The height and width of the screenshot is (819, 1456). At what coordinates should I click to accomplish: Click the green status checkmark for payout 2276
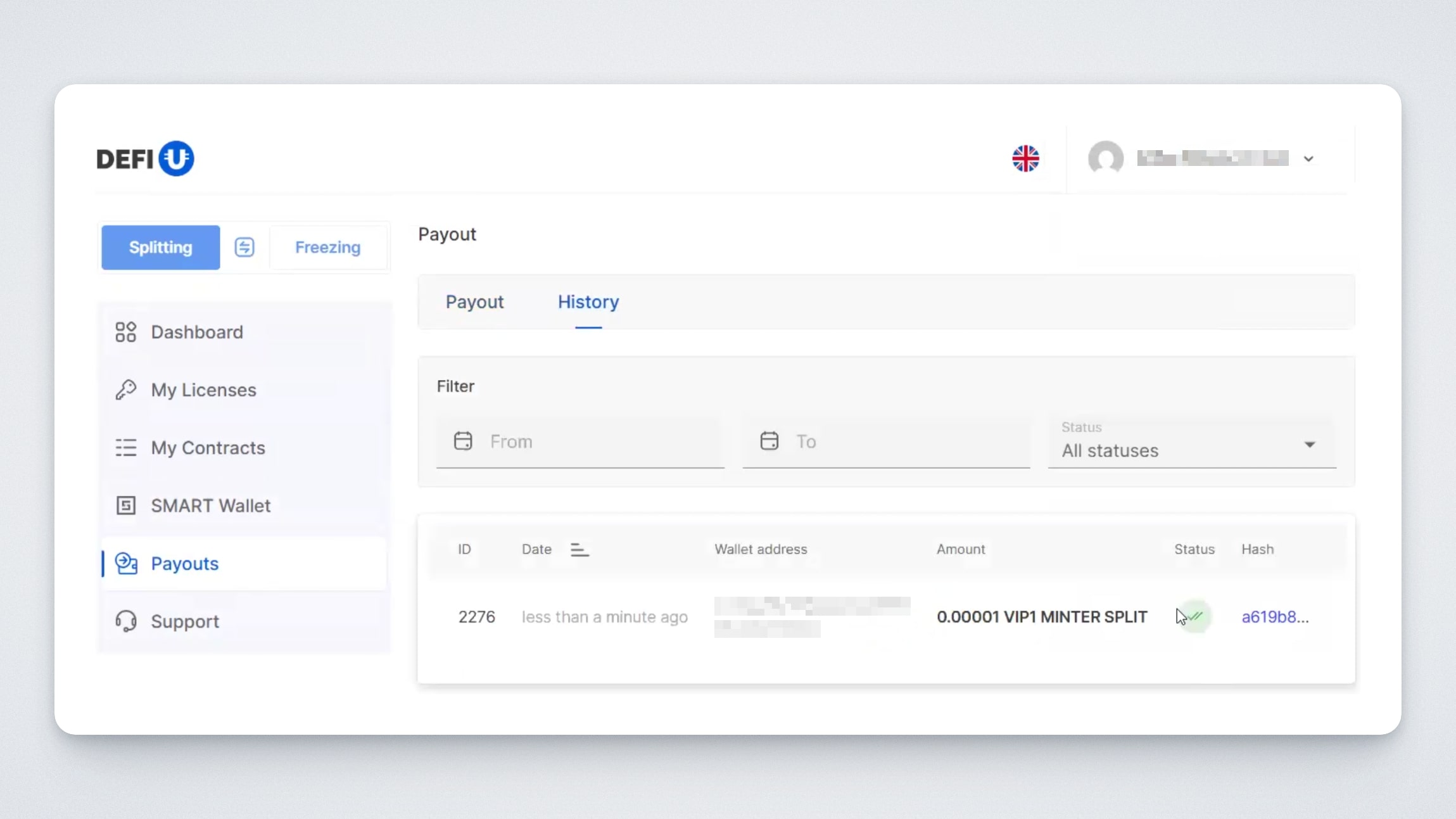tap(1196, 616)
